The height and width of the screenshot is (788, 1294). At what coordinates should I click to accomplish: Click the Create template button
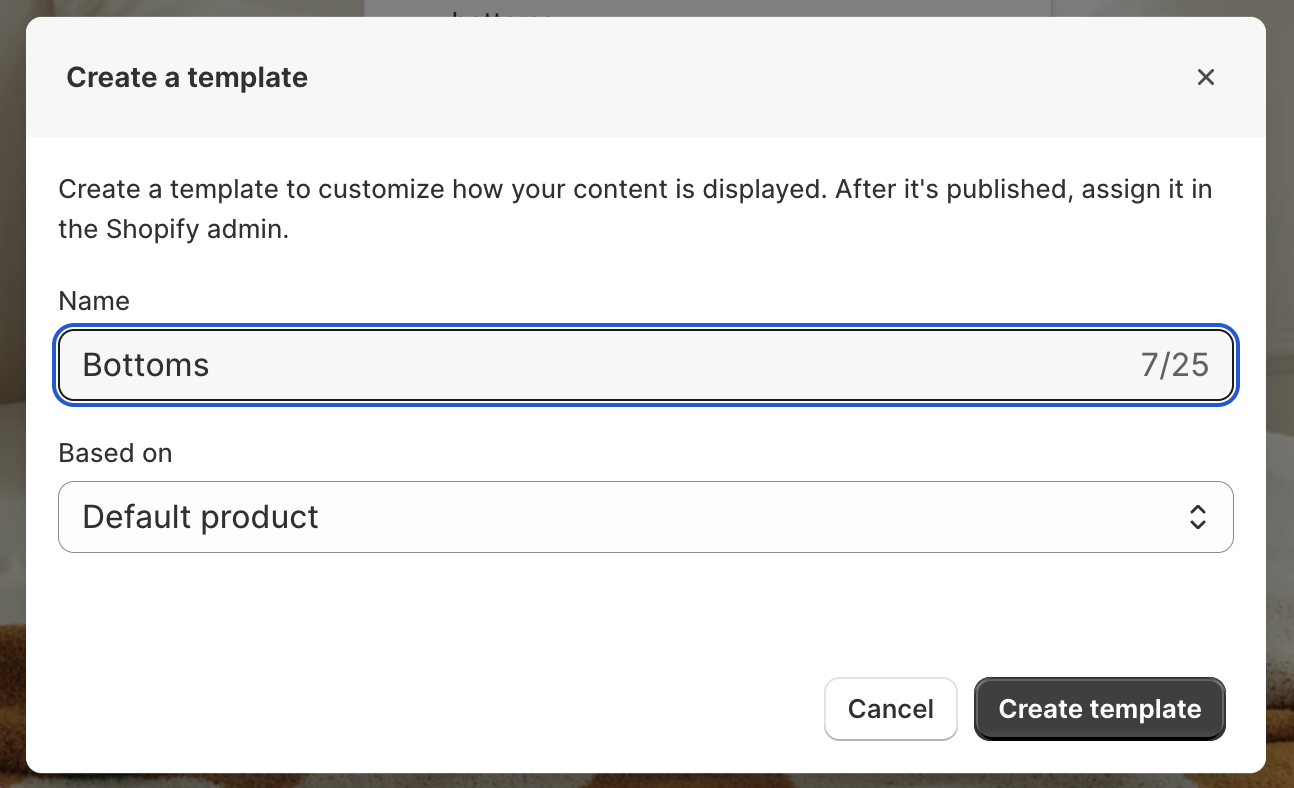click(1099, 709)
